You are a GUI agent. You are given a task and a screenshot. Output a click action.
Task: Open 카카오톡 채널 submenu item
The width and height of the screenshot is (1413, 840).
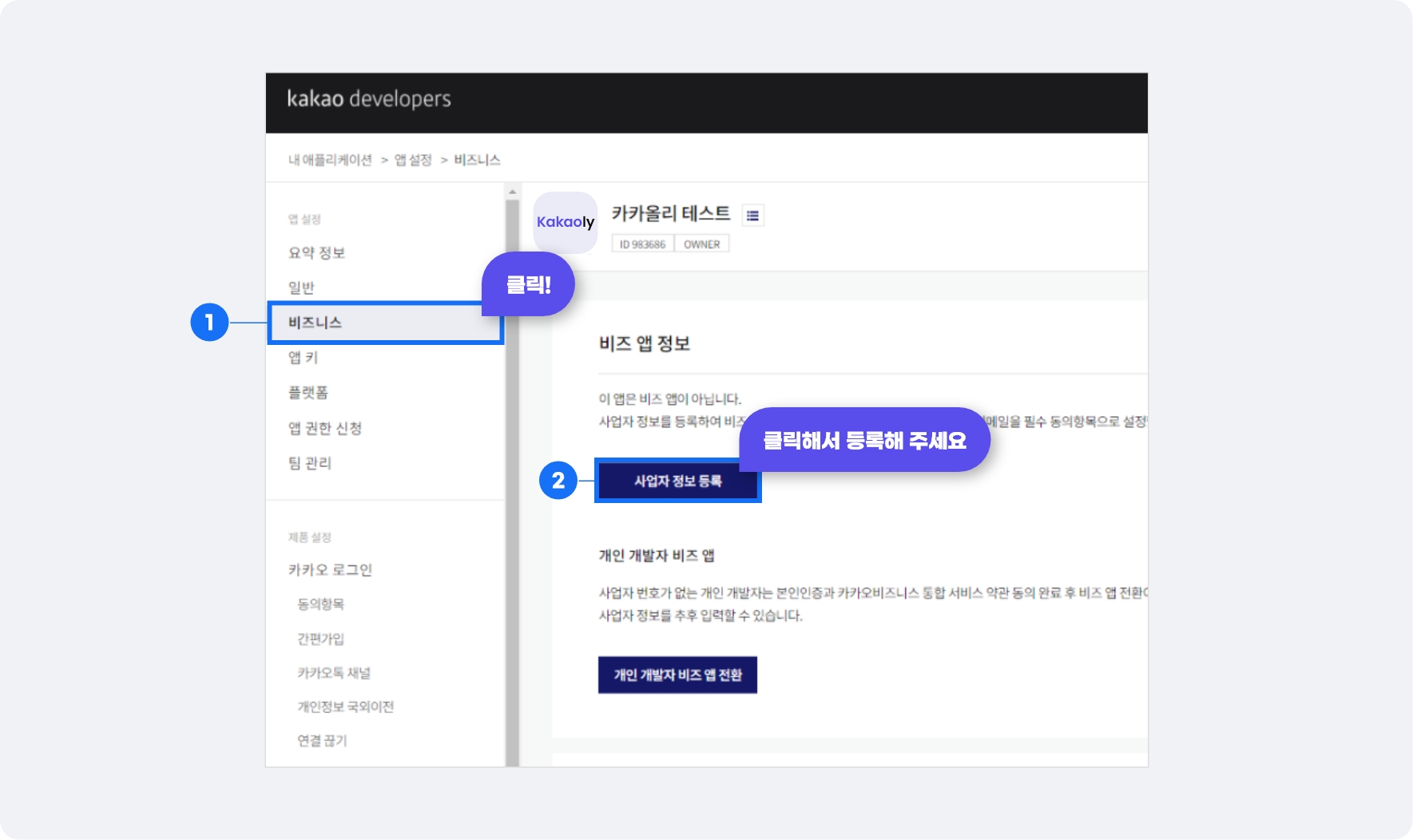tap(334, 673)
